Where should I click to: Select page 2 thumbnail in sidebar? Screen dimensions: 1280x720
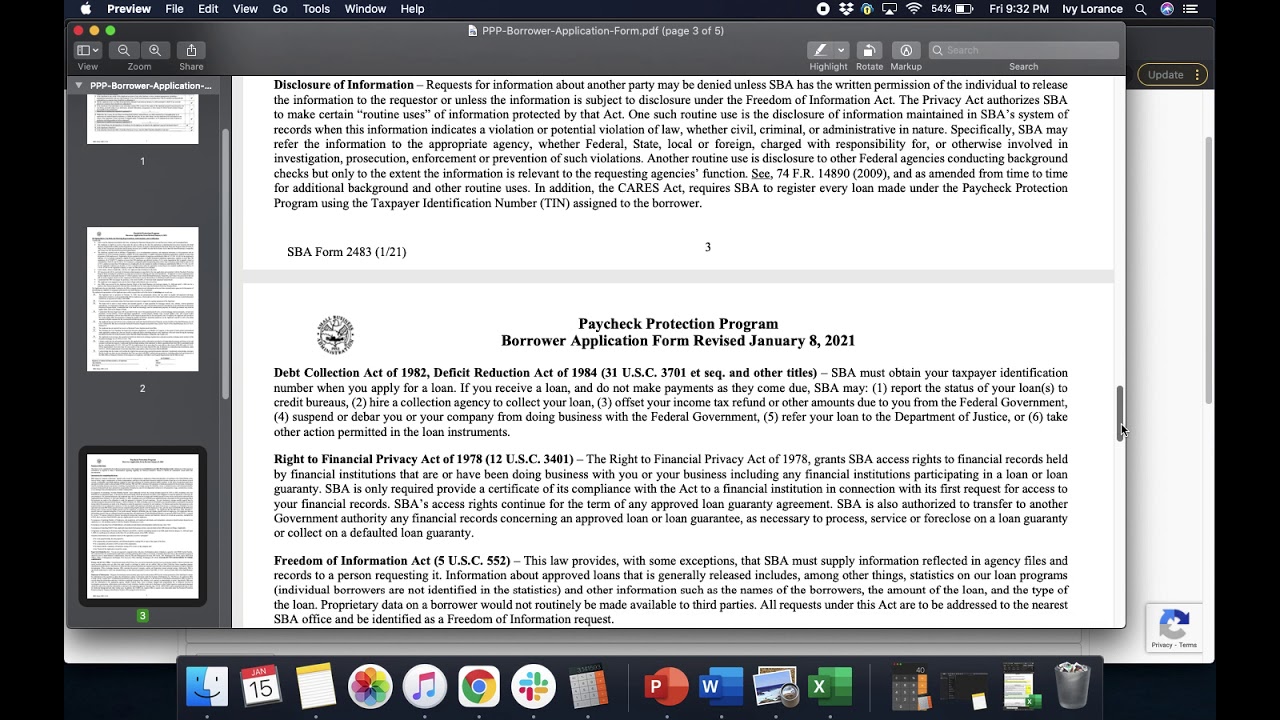(x=142, y=299)
